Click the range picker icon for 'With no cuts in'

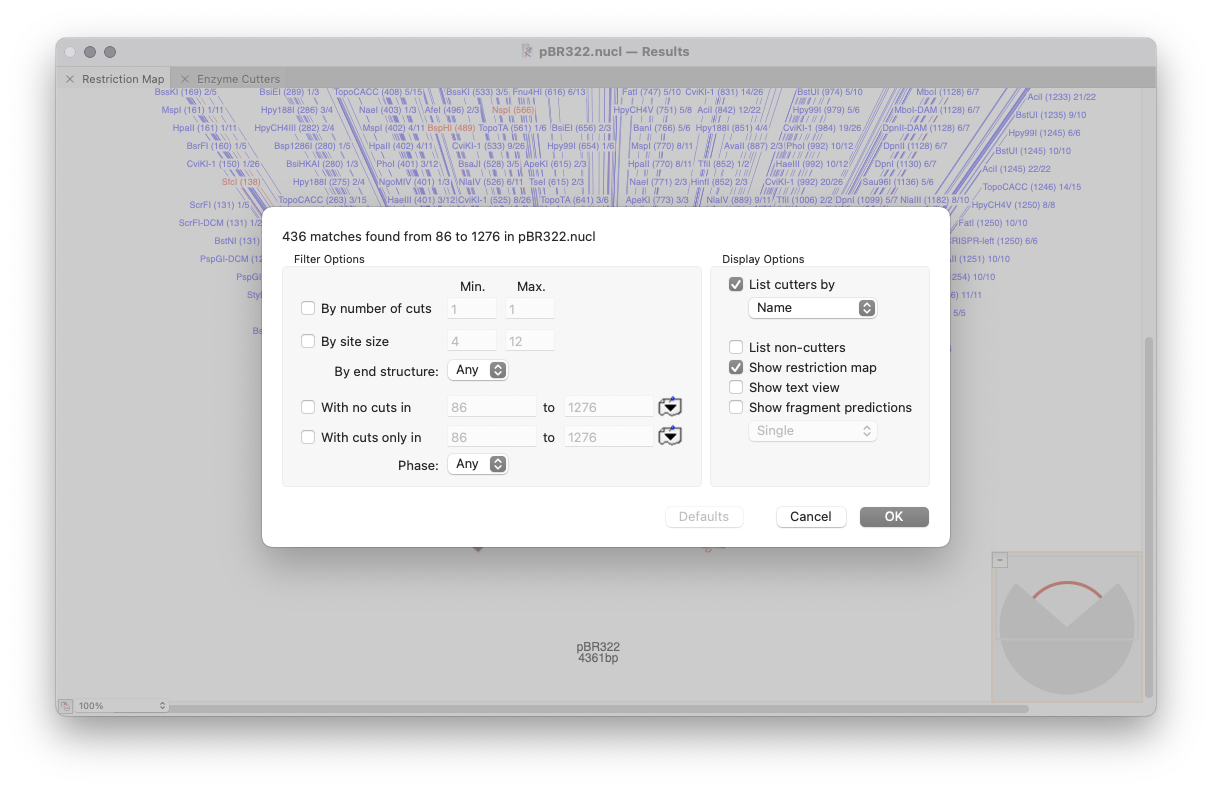click(669, 407)
